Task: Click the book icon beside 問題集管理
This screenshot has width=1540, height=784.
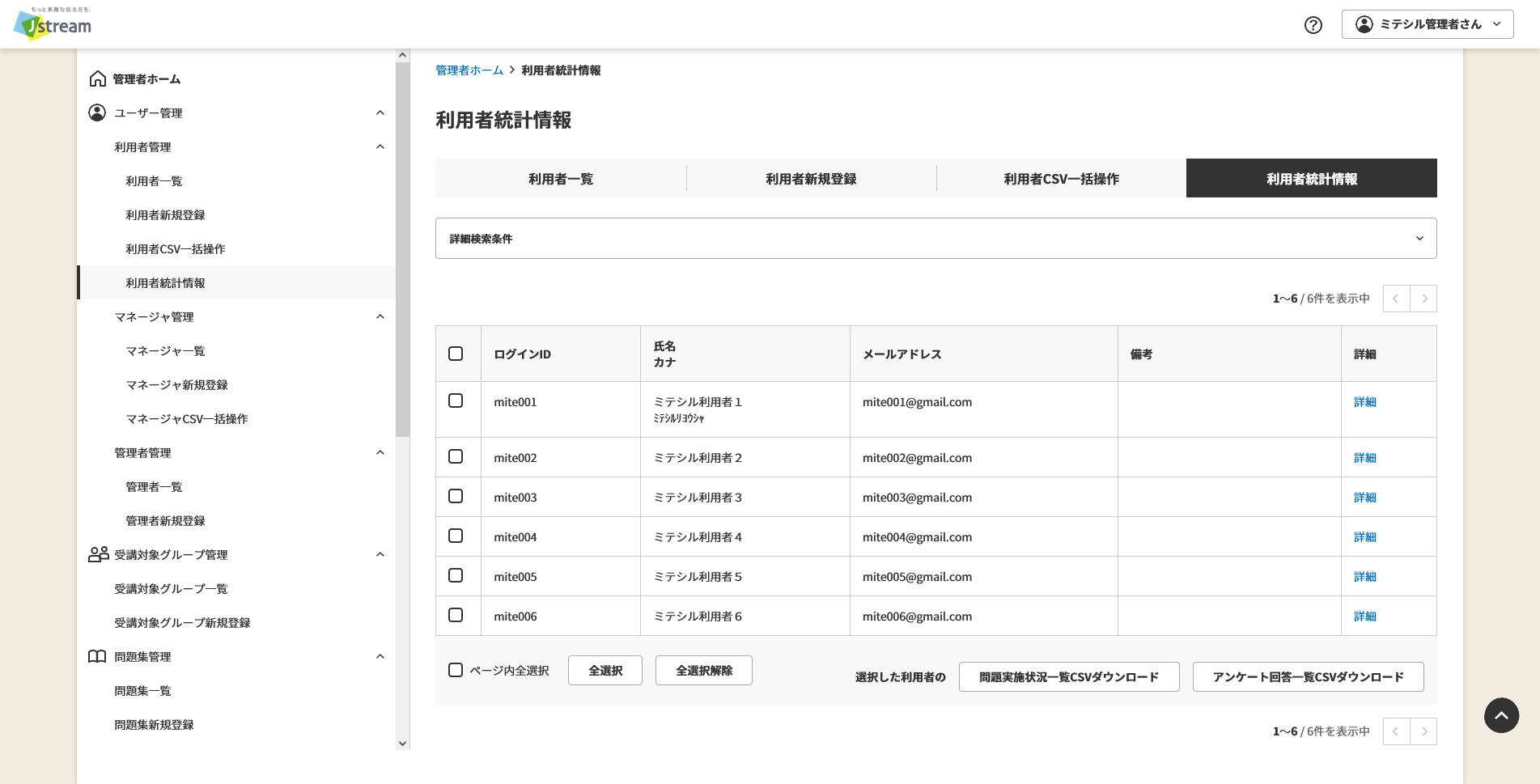Action: pyautogui.click(x=97, y=656)
